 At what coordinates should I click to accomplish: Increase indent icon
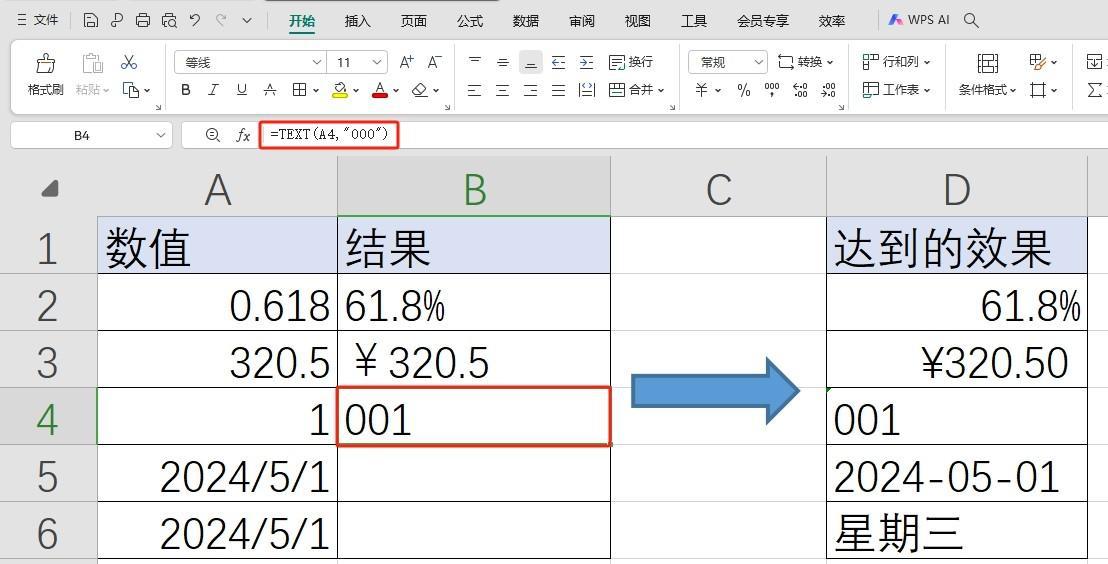point(587,62)
